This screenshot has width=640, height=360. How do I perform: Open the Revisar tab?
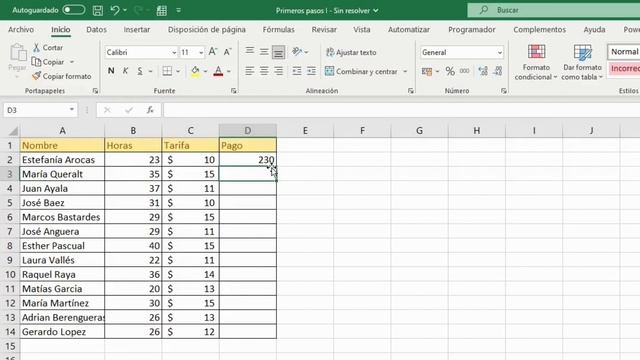(x=324, y=29)
